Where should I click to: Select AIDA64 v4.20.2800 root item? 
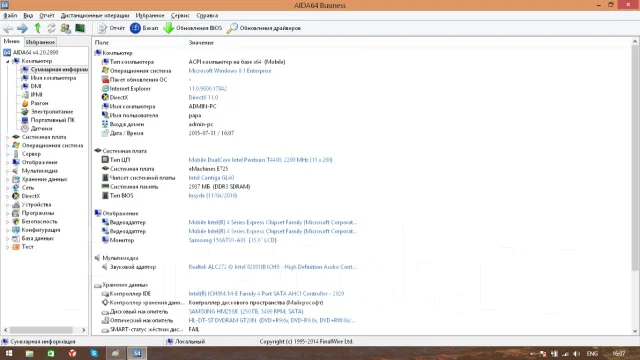tap(31, 53)
